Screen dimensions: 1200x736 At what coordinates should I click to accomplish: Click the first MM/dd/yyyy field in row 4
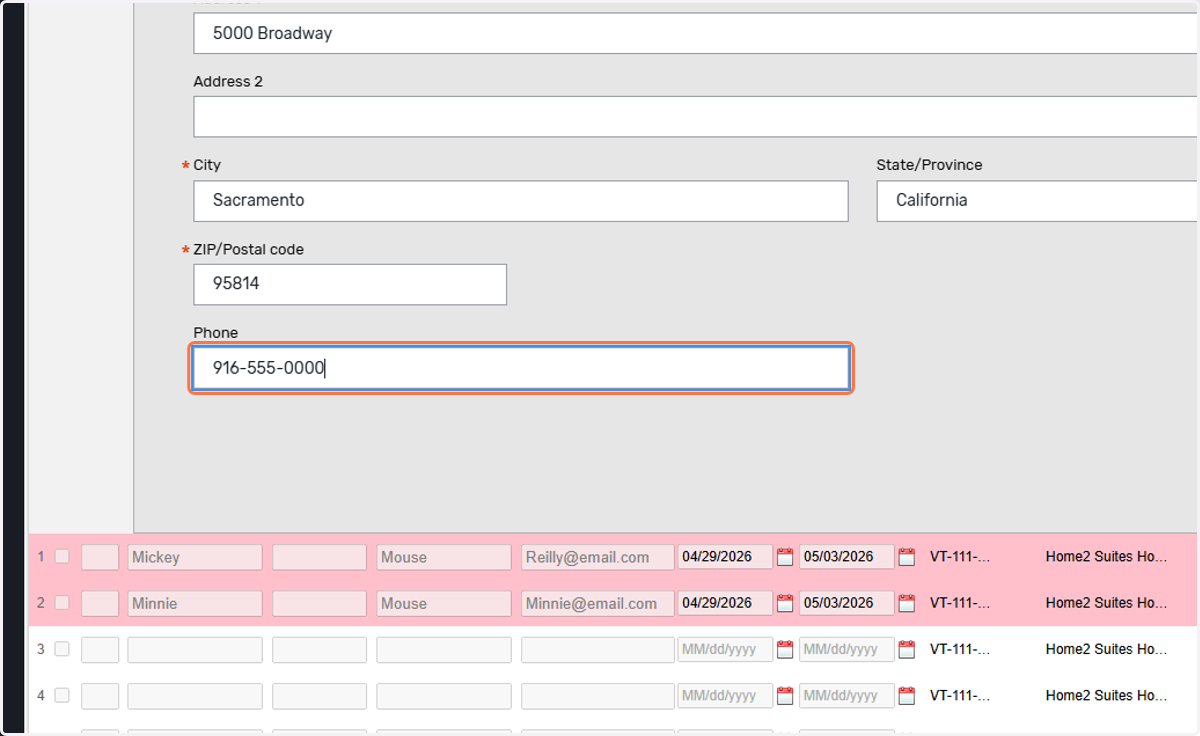tap(725, 695)
